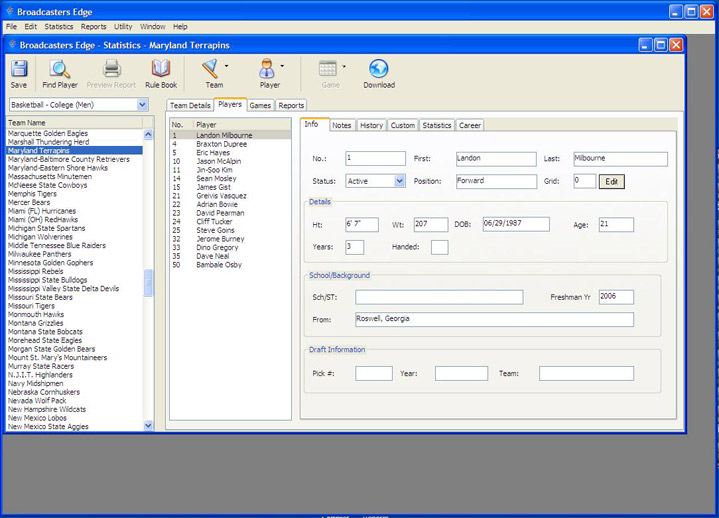719x518 pixels.
Task: Open the Notes tab
Action: pyautogui.click(x=342, y=125)
